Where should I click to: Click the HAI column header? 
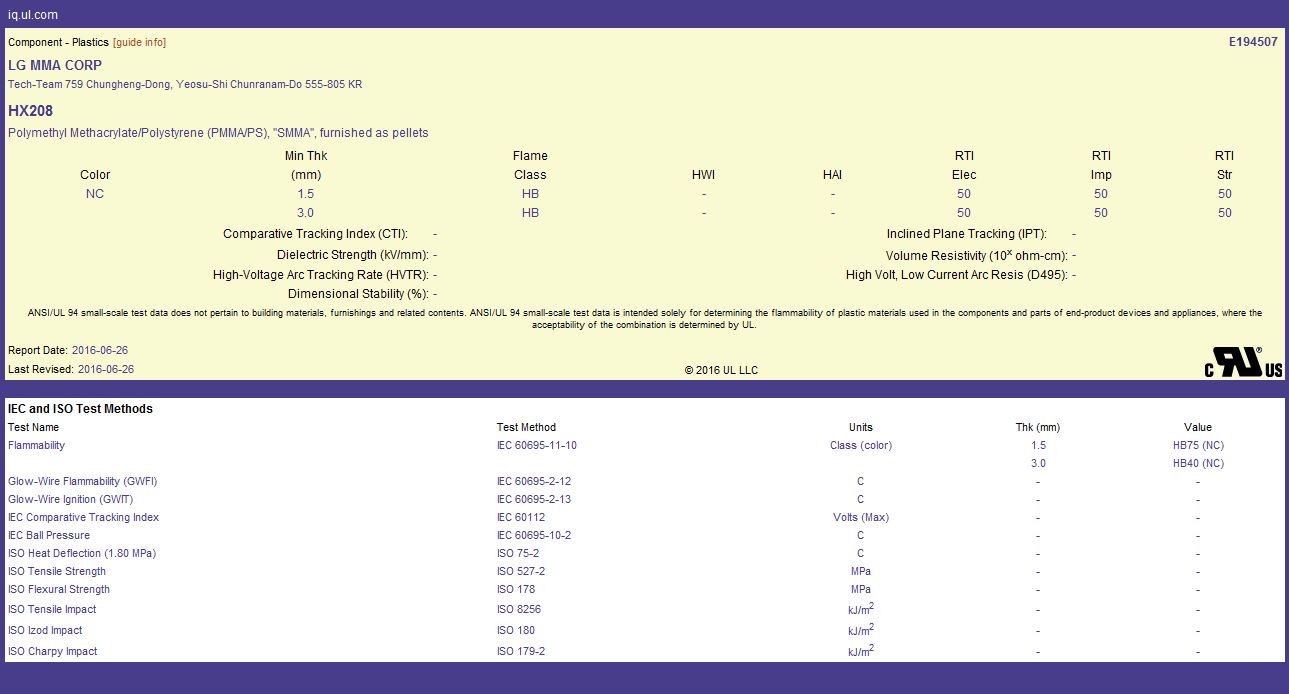(x=833, y=174)
